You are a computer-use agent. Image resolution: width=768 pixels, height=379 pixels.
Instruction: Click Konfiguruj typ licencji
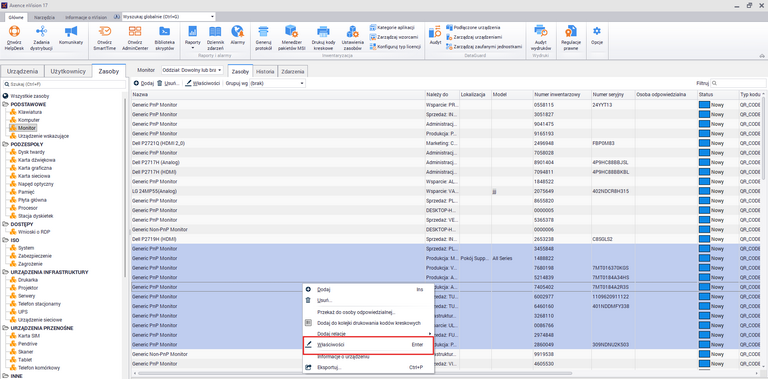395,47
